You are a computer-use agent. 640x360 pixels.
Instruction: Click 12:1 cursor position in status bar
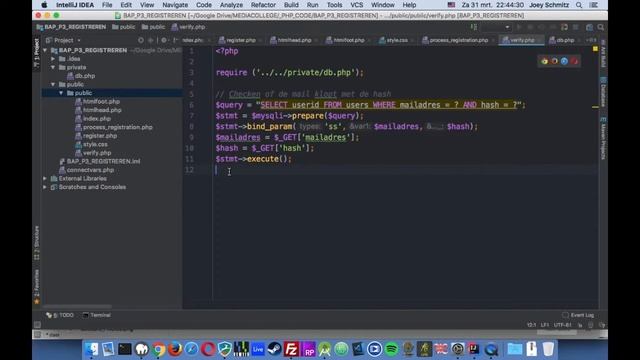point(531,325)
